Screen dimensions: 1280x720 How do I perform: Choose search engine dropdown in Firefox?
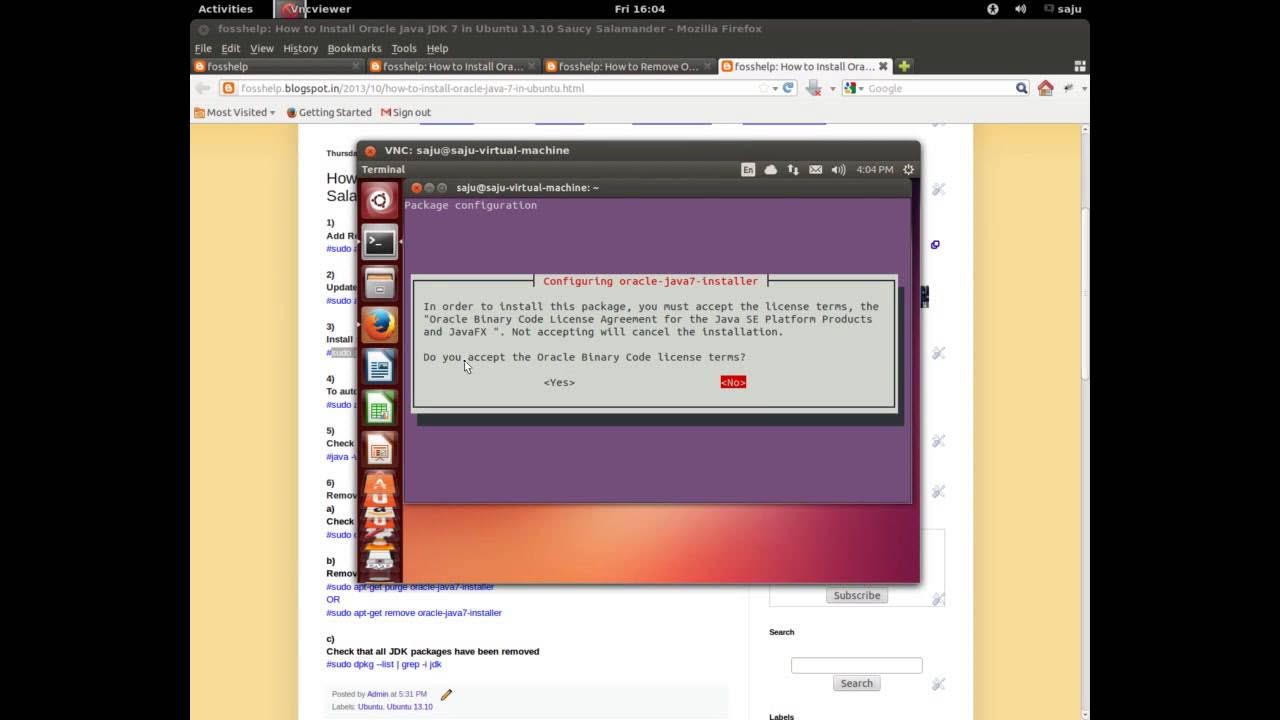pos(853,88)
